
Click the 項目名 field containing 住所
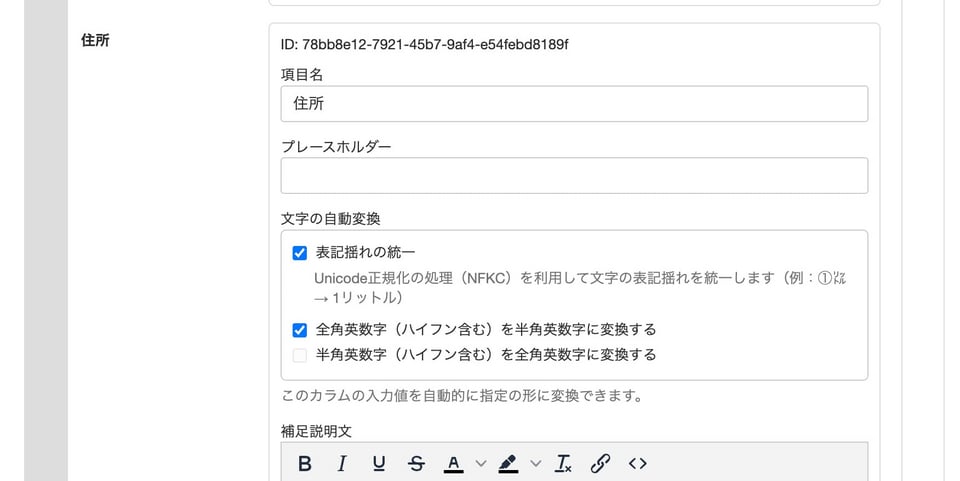(x=574, y=104)
